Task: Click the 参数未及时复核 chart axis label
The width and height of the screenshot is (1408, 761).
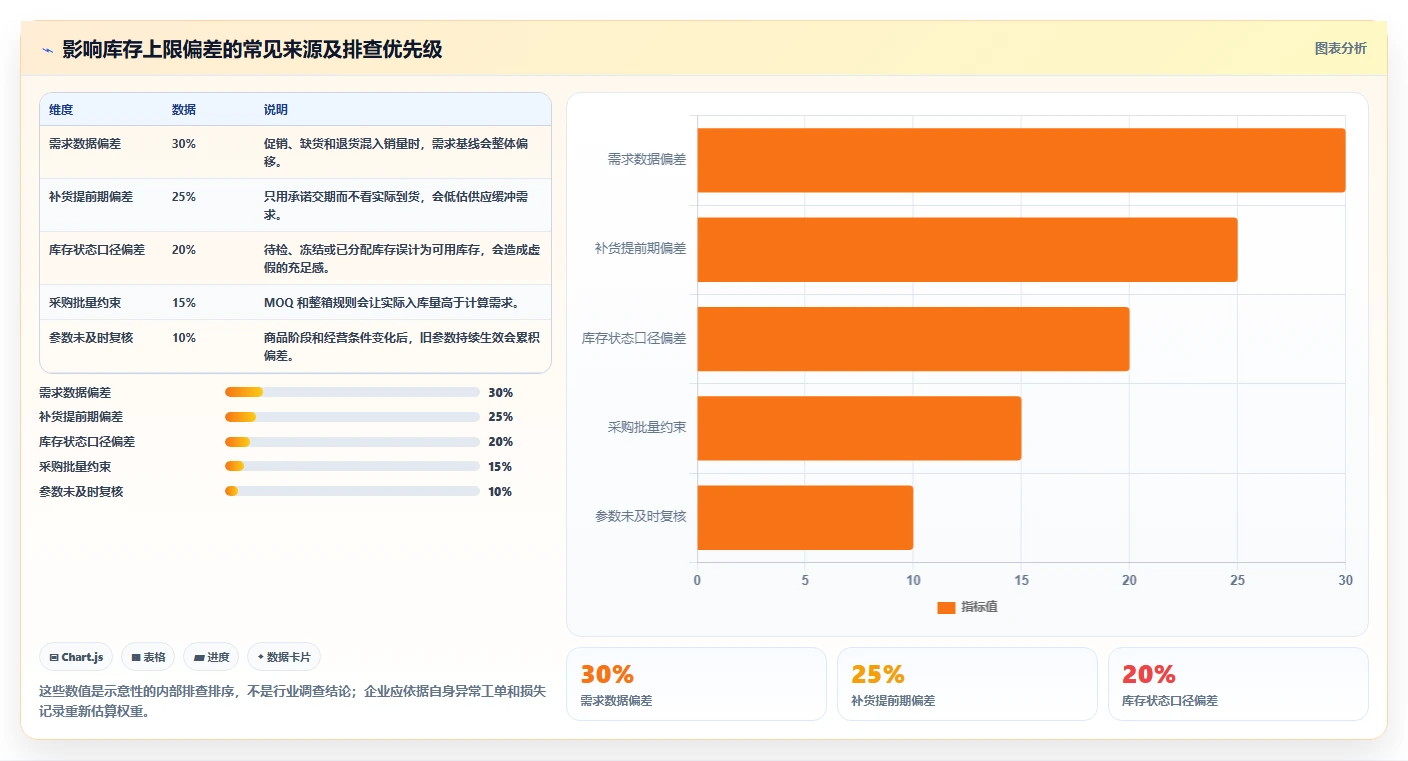Action: point(641,517)
